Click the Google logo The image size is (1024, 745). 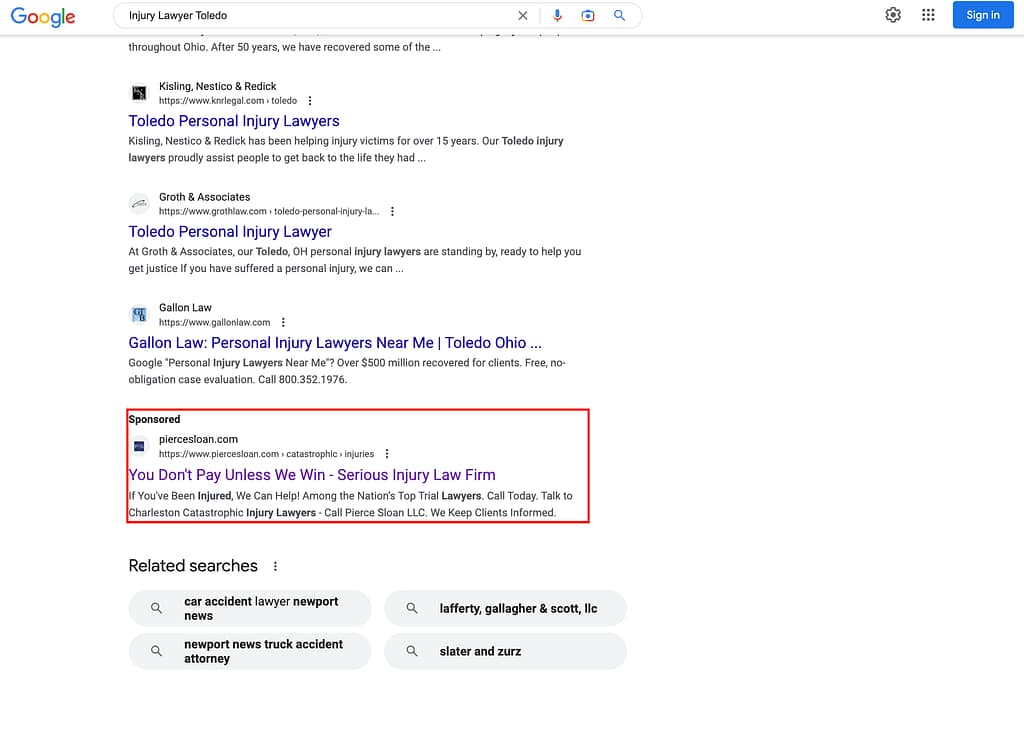coord(43,16)
